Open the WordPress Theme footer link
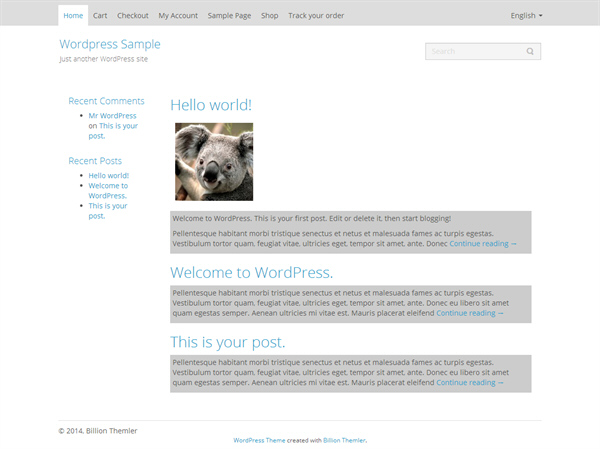Screen dimensions: 600x449 259,441
